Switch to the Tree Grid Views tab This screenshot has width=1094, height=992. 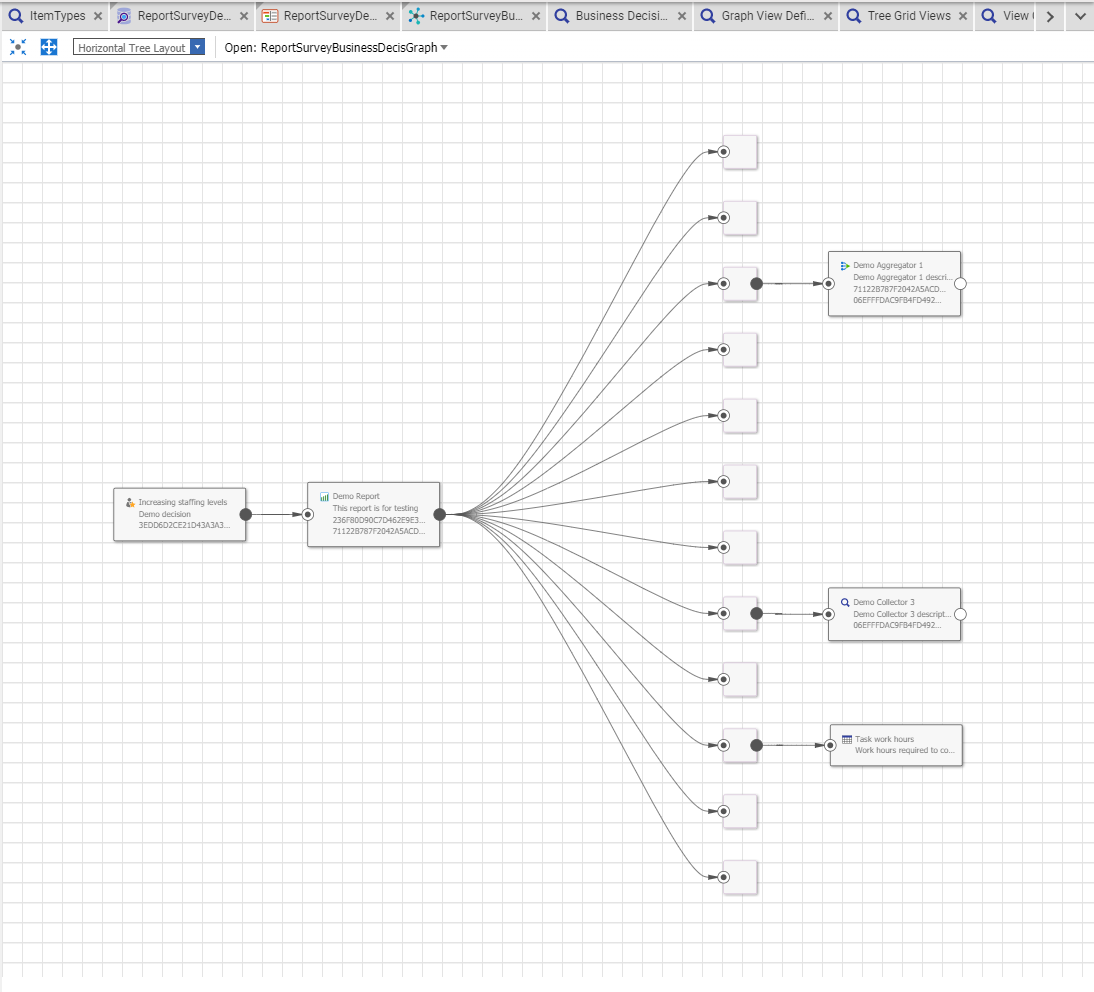(x=908, y=15)
